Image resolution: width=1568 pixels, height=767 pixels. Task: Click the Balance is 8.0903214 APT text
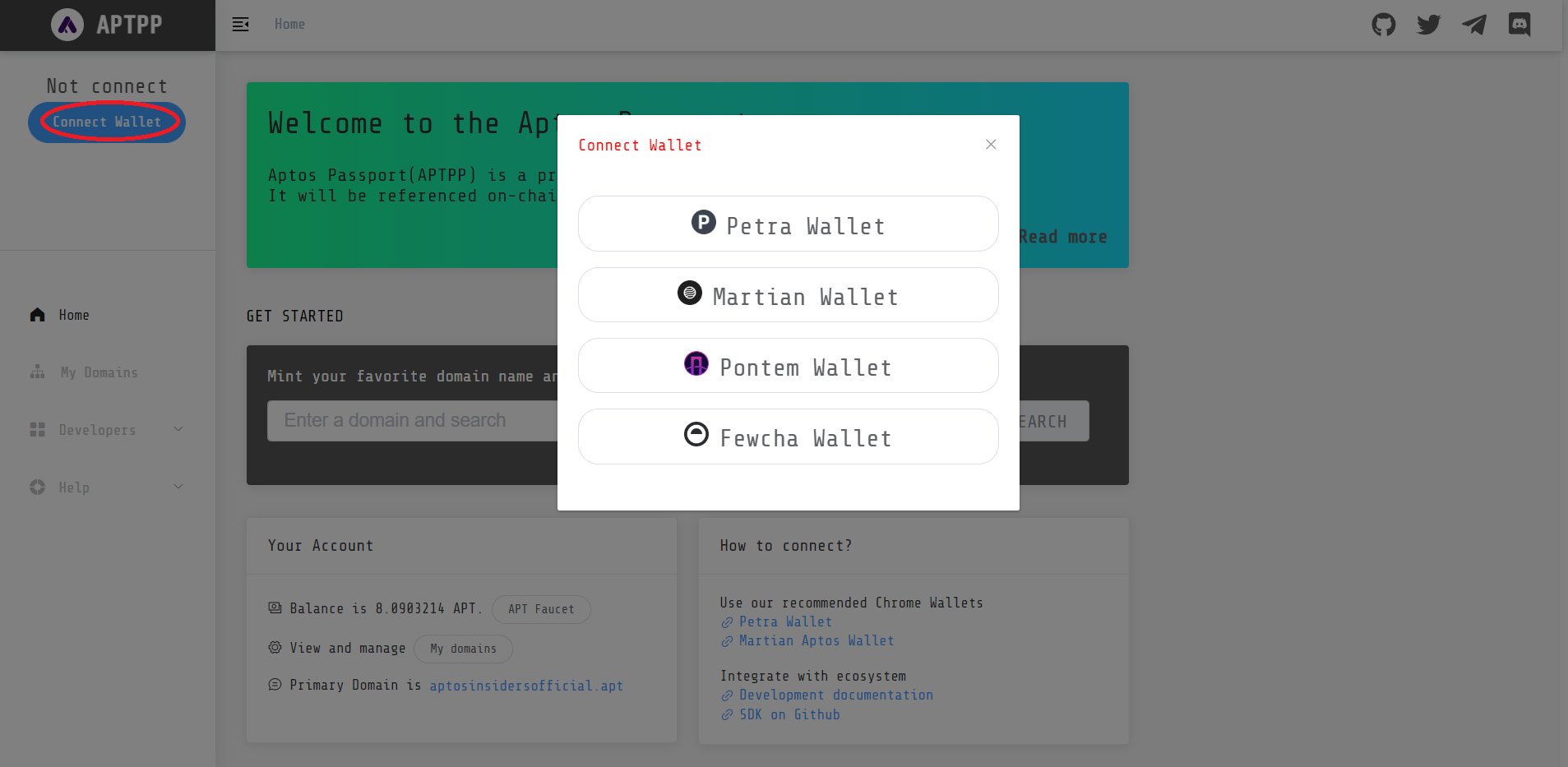tap(386, 609)
